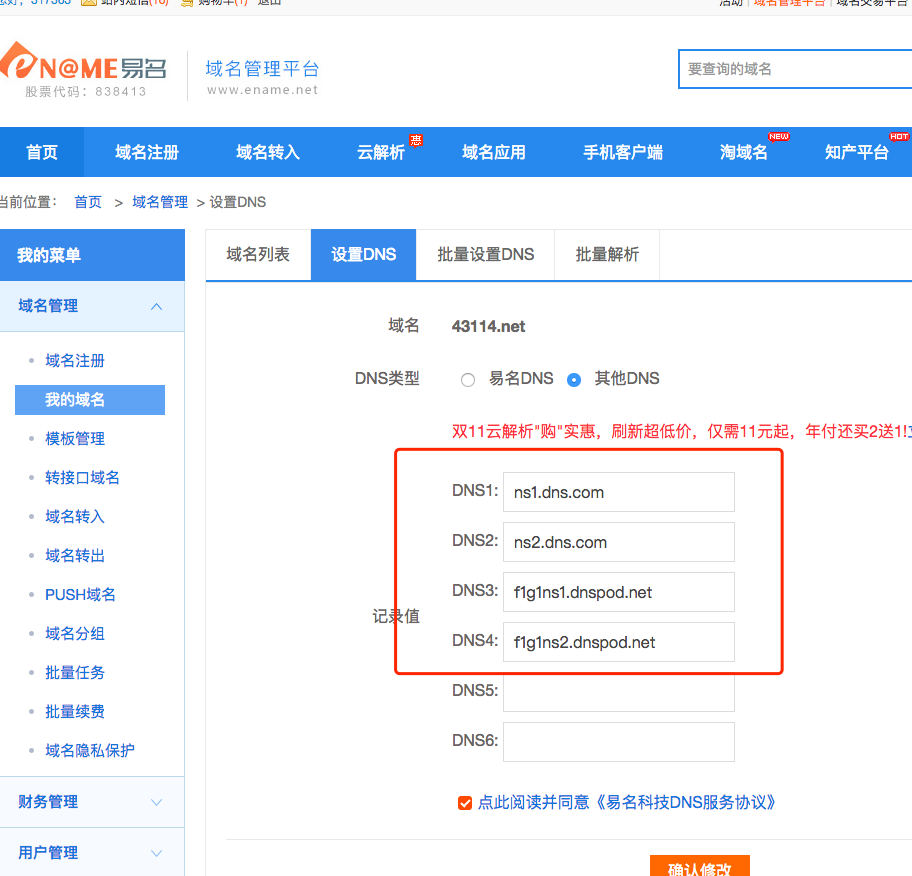Open the 批量解析 tab
The width and height of the screenshot is (912, 876).
pos(607,255)
